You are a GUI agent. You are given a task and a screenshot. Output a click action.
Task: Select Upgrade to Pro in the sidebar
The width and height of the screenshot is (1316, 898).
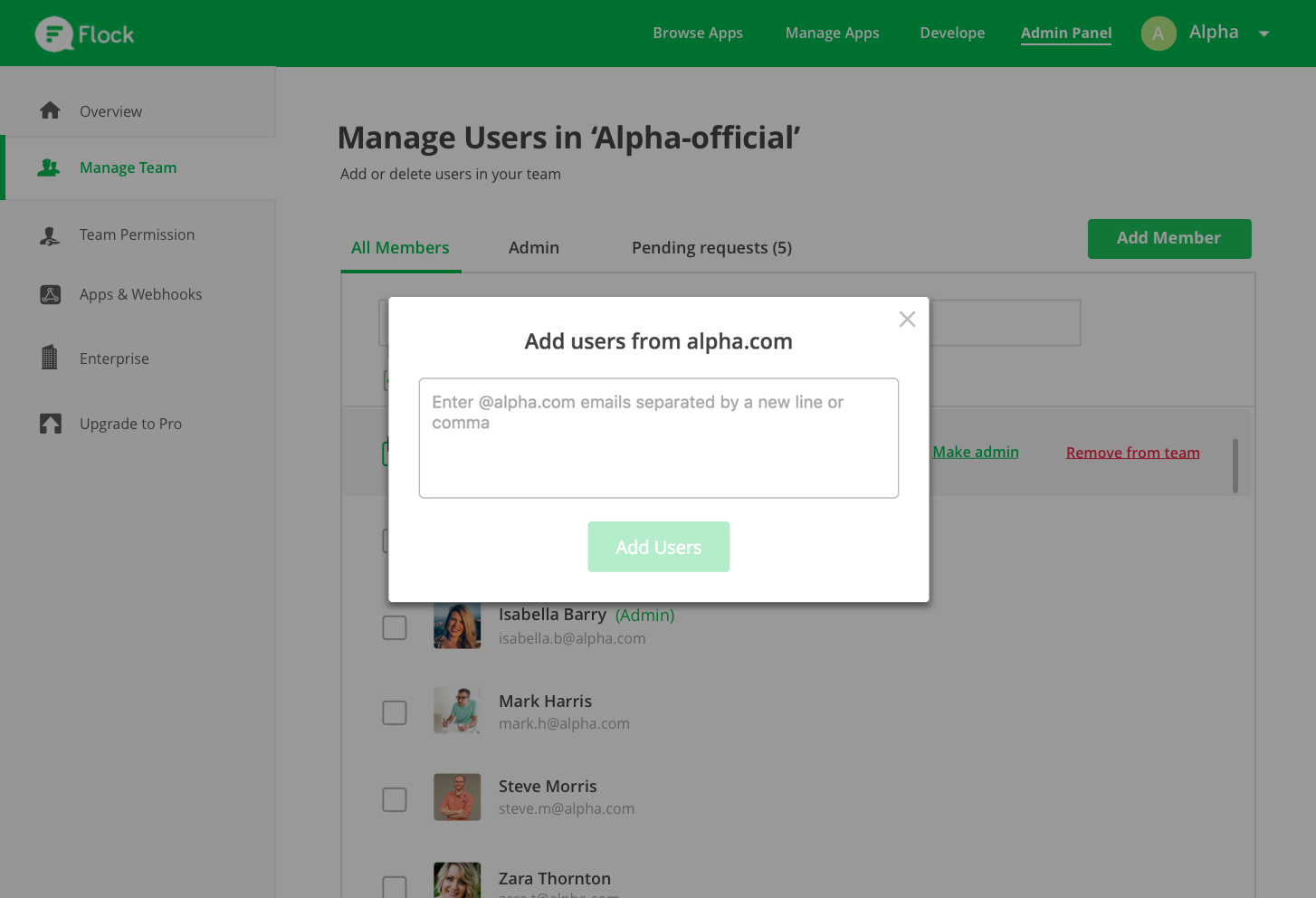coord(130,424)
